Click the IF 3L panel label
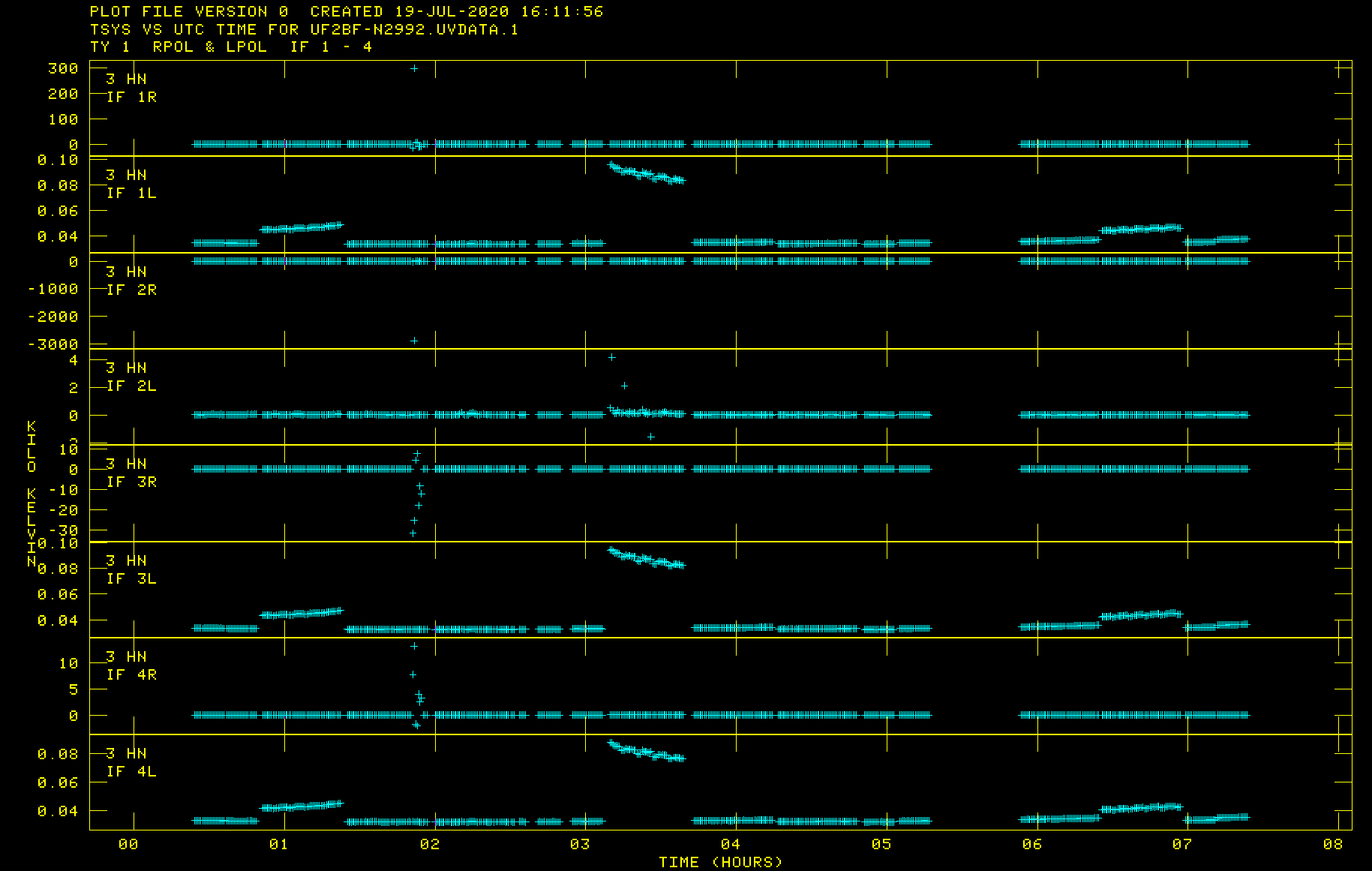Image resolution: width=1372 pixels, height=871 pixels. tap(131, 578)
